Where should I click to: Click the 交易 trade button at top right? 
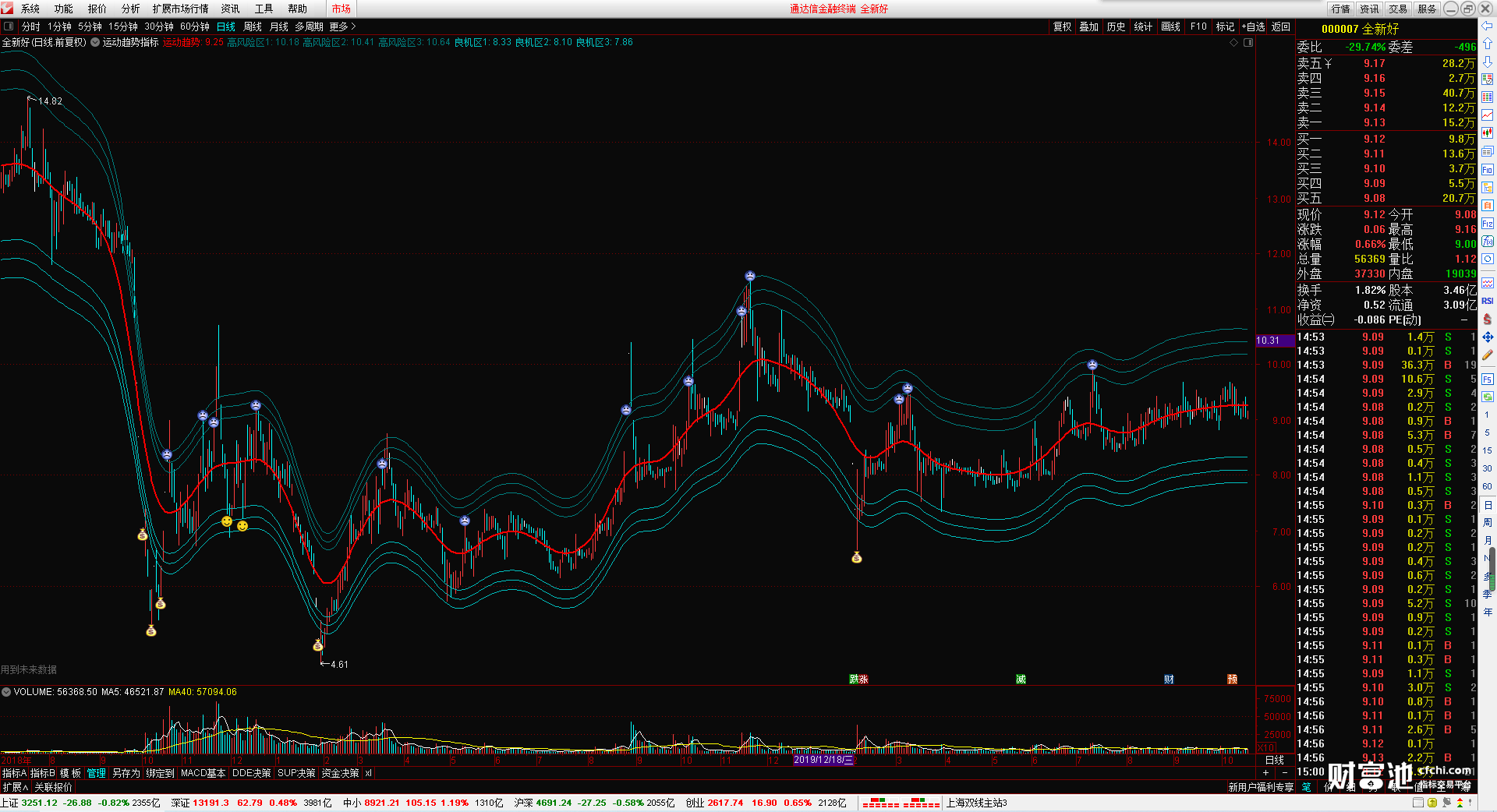tap(1398, 9)
